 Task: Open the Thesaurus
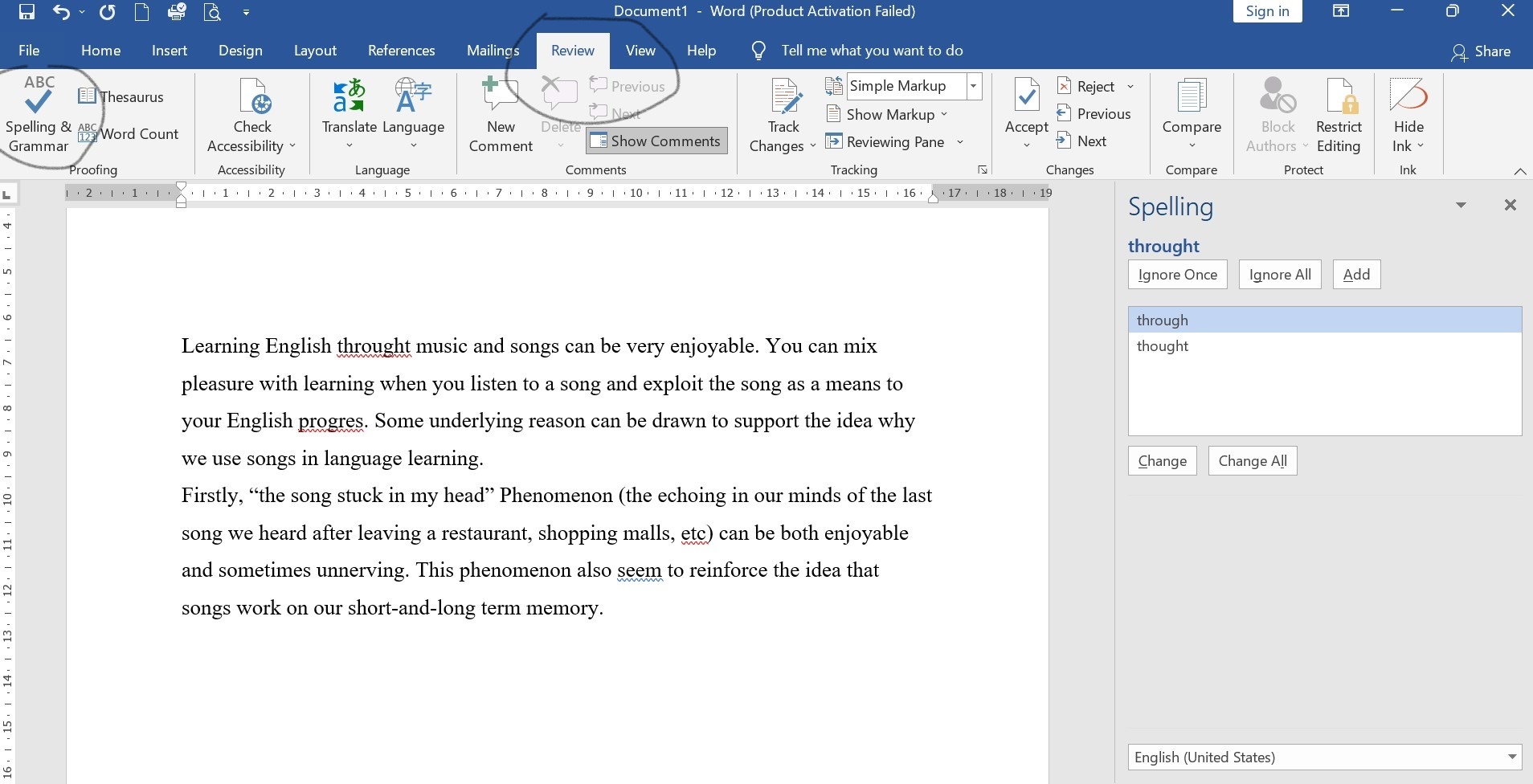tap(121, 96)
